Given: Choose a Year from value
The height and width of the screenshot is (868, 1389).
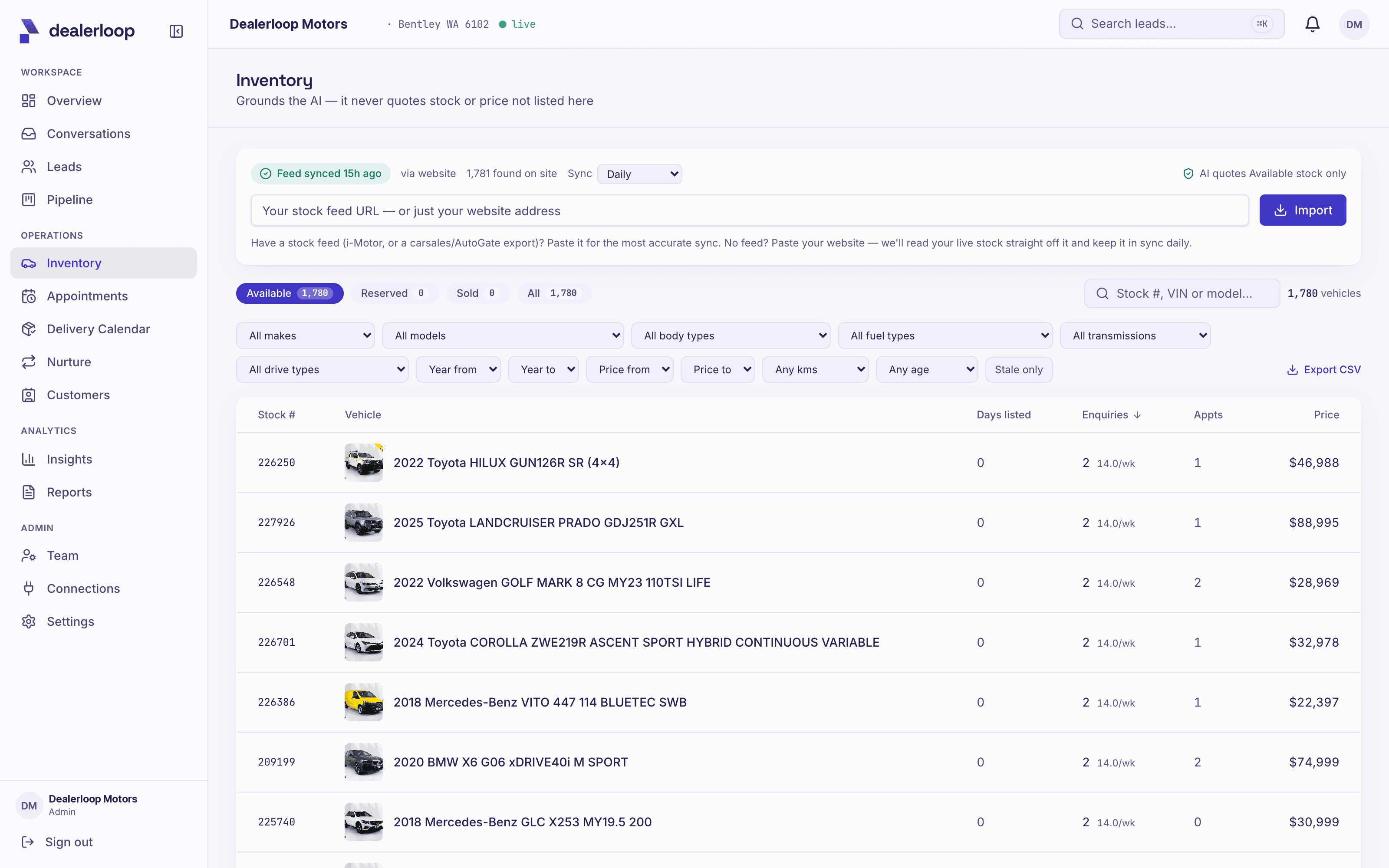Looking at the screenshot, I should (x=458, y=370).
